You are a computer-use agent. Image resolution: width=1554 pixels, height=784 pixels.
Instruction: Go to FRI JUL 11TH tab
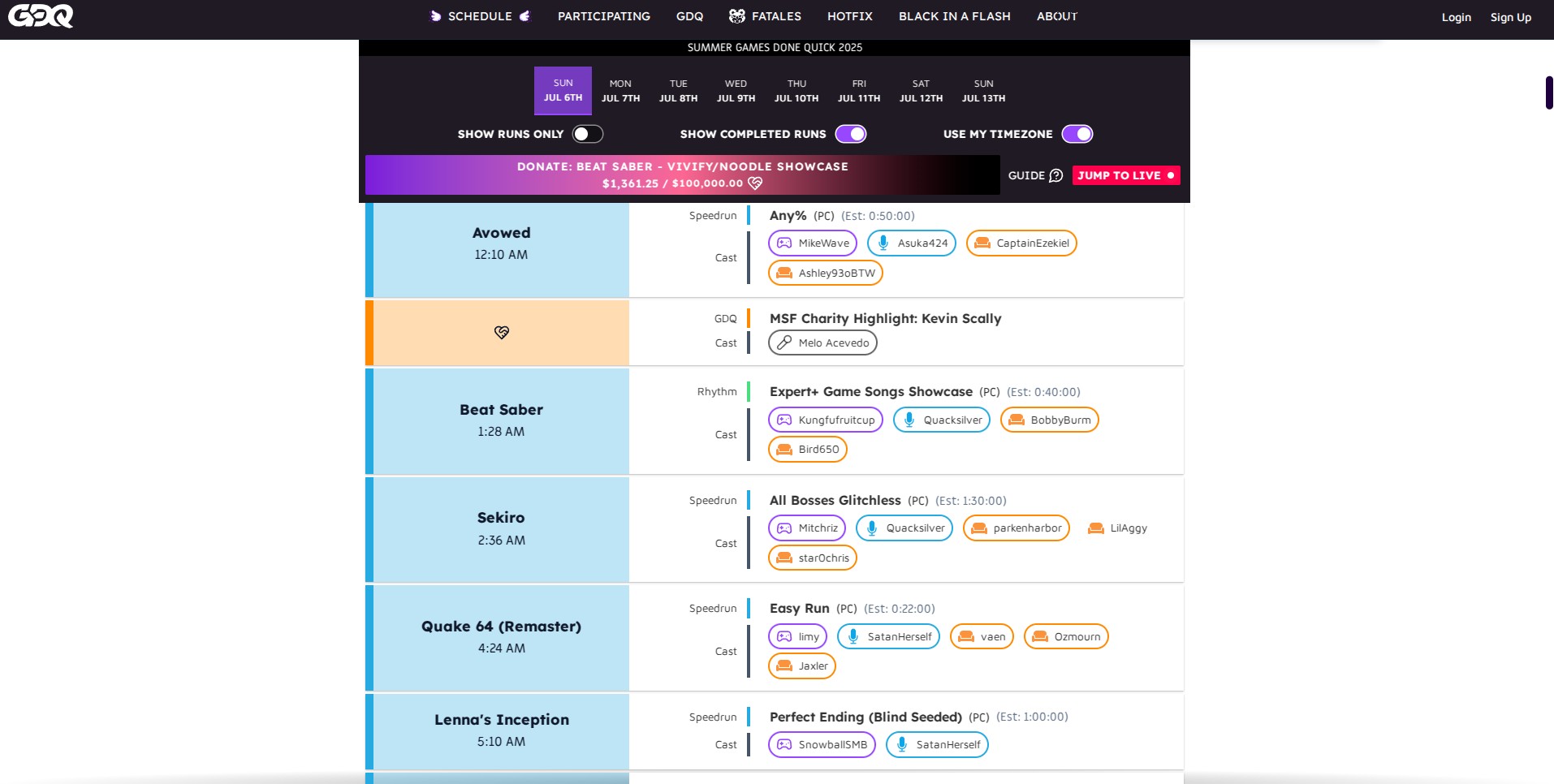point(859,90)
